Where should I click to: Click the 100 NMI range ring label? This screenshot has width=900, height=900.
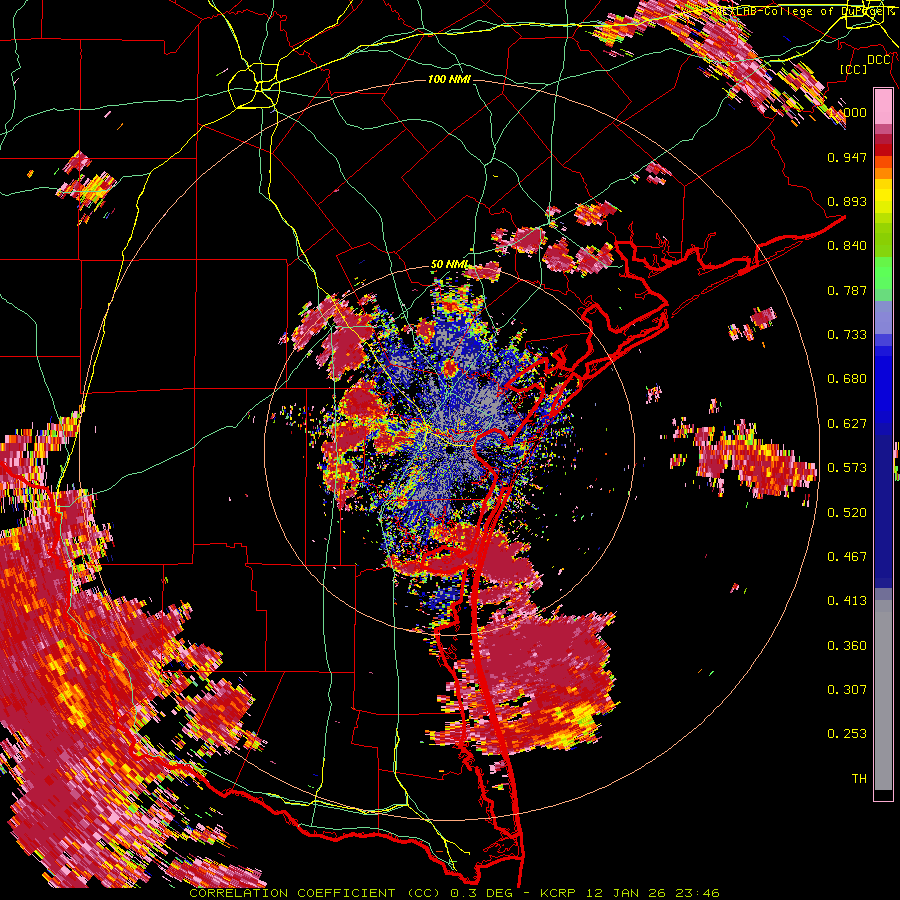tap(449, 79)
